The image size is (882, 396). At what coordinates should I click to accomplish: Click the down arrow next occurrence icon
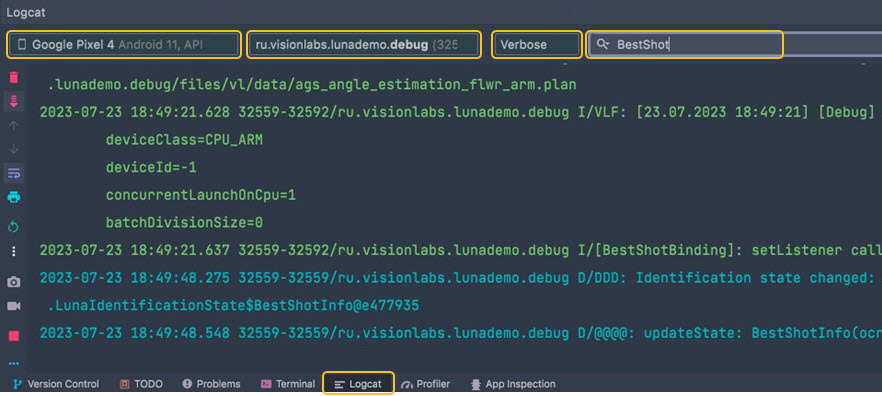tap(14, 150)
